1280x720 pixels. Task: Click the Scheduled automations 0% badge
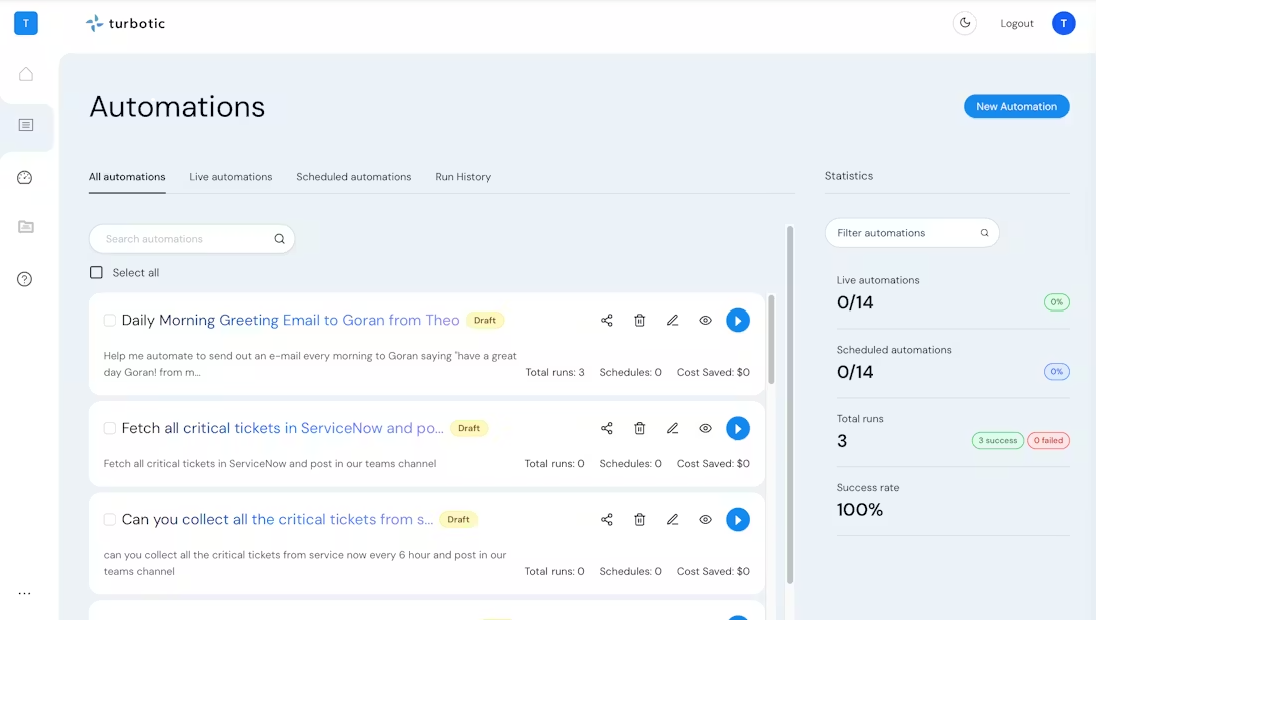click(1057, 371)
